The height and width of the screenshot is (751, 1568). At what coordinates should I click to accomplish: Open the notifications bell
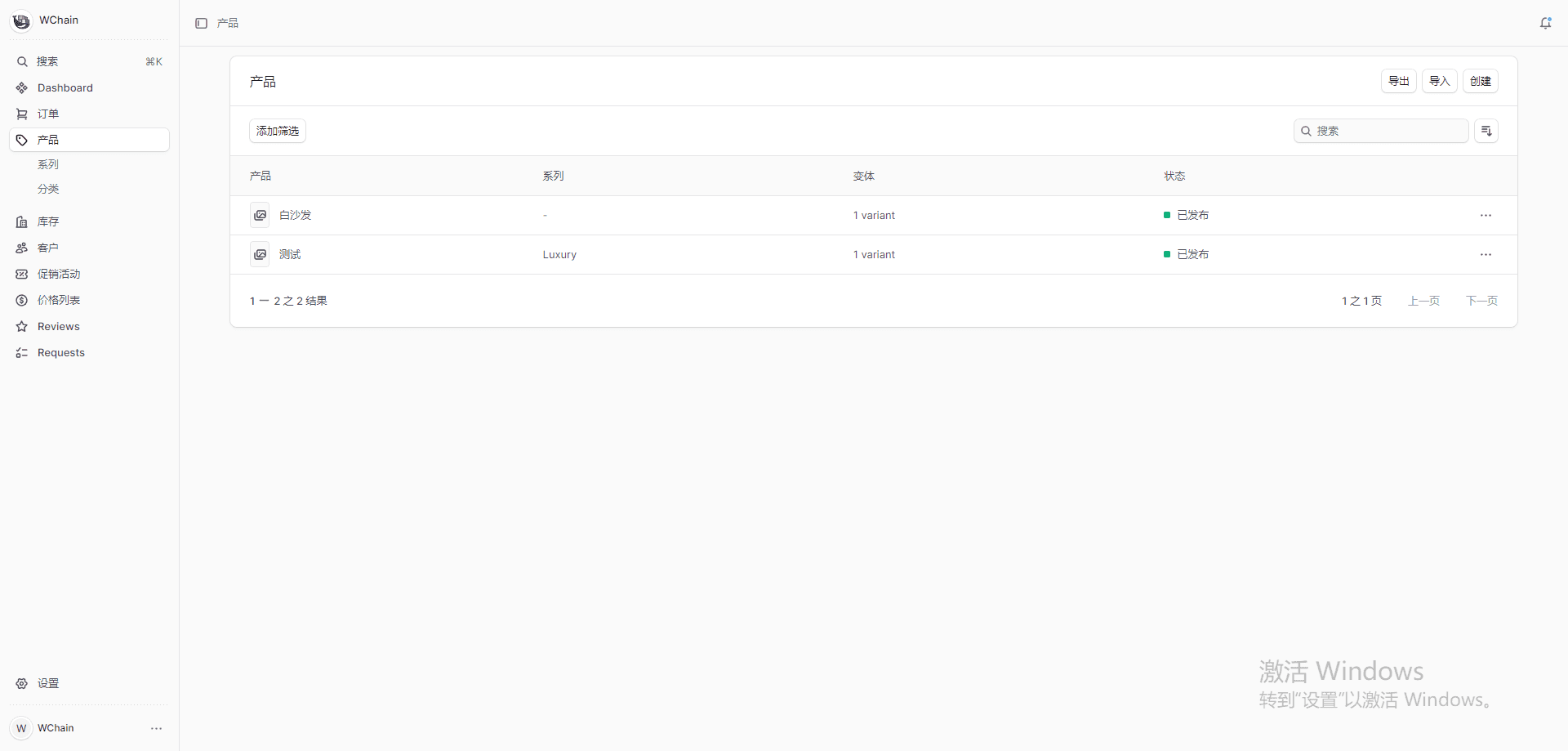point(1545,24)
